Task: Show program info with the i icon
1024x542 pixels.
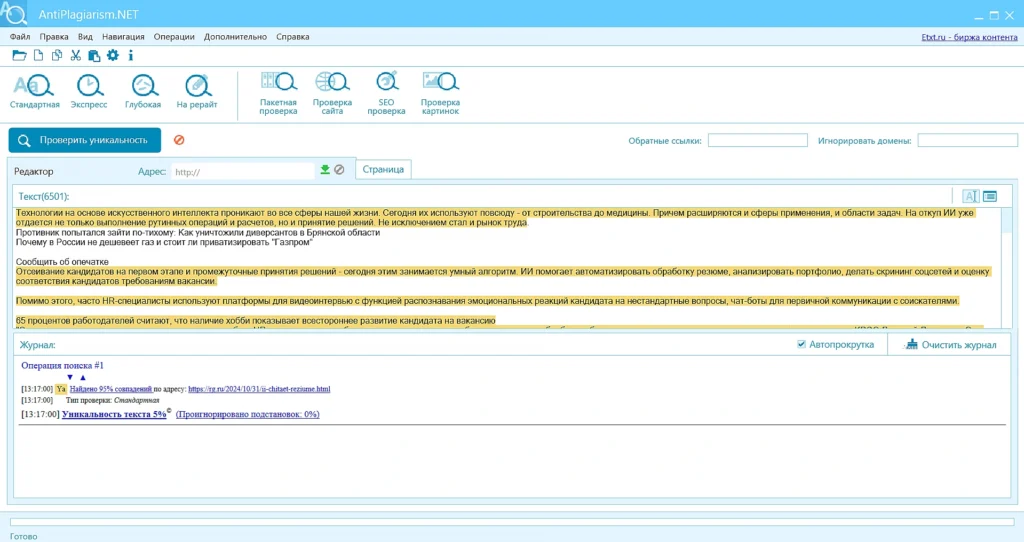Action: click(x=131, y=56)
